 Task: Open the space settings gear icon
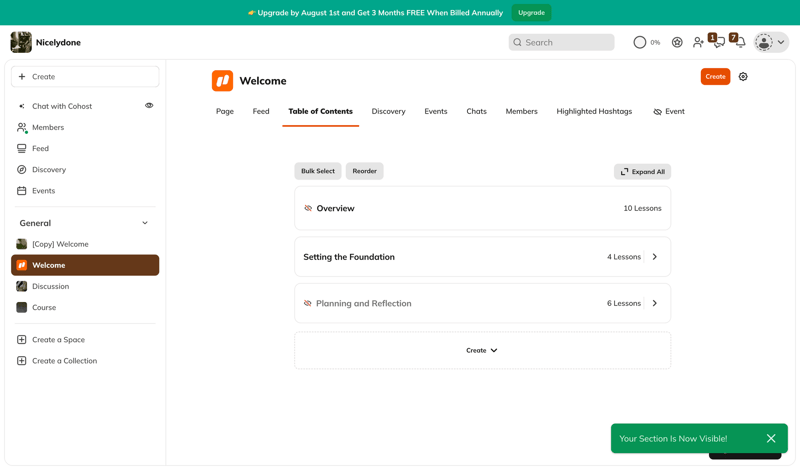pyautogui.click(x=743, y=77)
